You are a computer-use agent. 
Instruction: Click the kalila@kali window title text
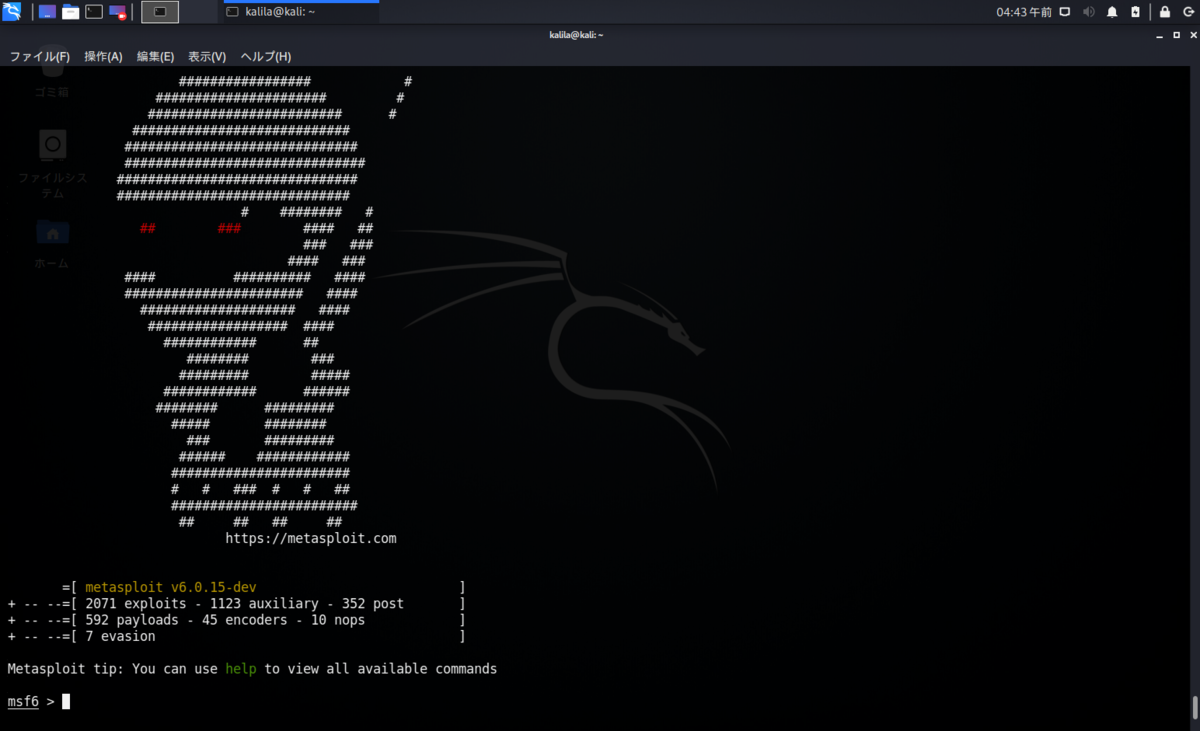coord(576,35)
